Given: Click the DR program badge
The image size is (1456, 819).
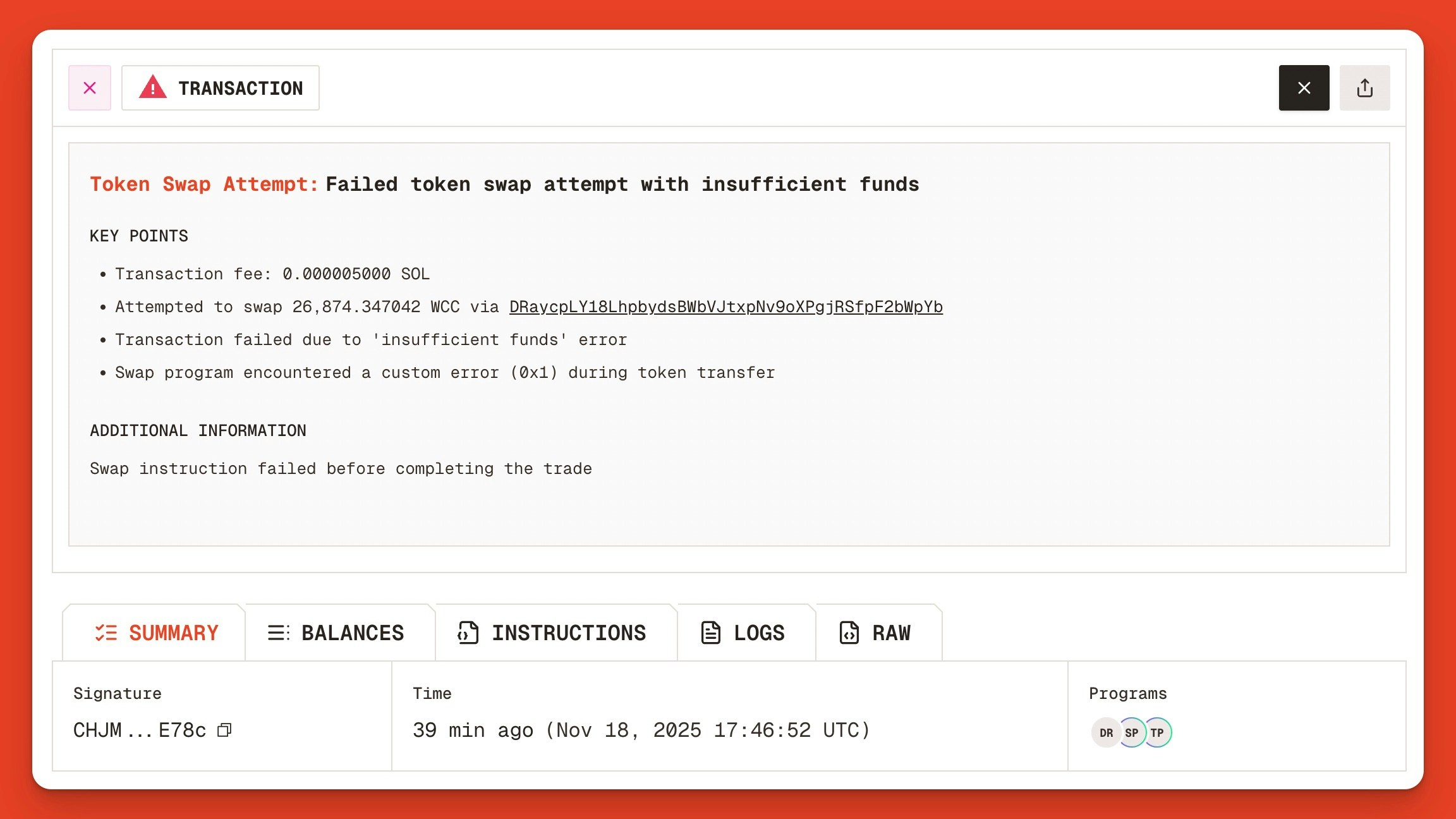Looking at the screenshot, I should coord(1106,732).
